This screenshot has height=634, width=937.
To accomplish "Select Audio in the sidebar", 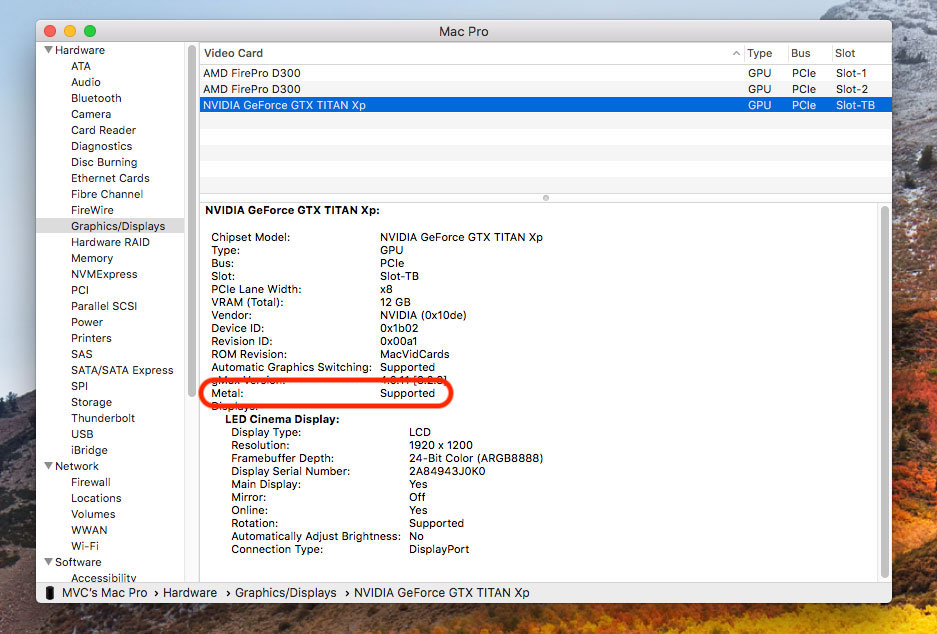I will click(85, 82).
